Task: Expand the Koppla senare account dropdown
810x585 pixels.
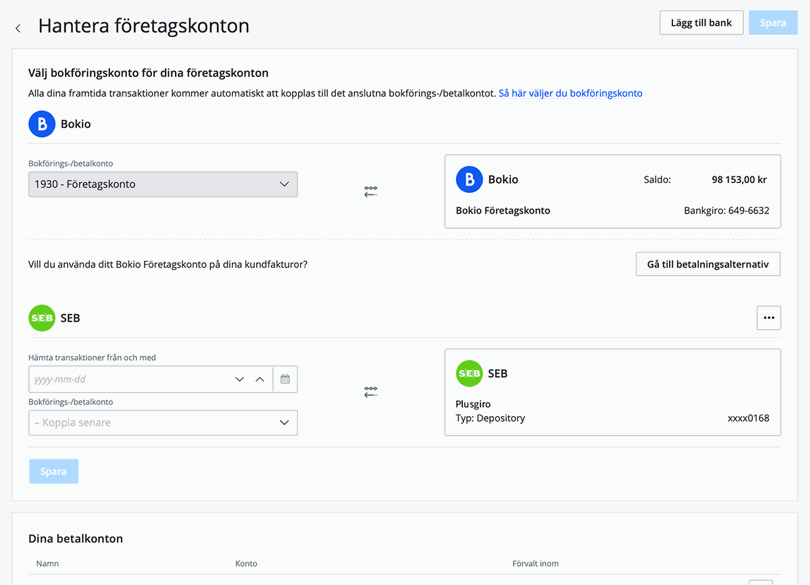Action: [163, 423]
